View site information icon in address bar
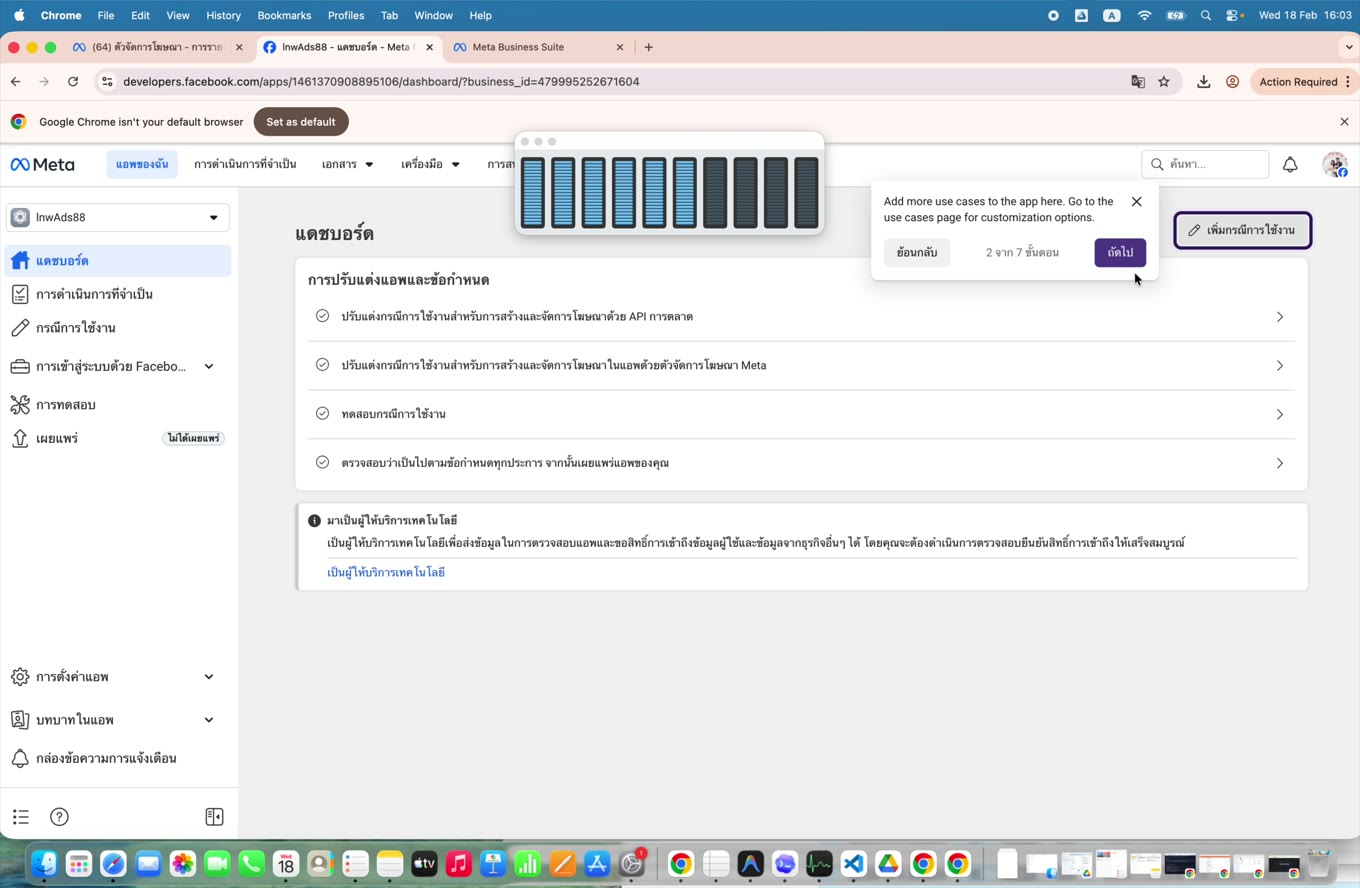The width and height of the screenshot is (1360, 888). pos(107,82)
